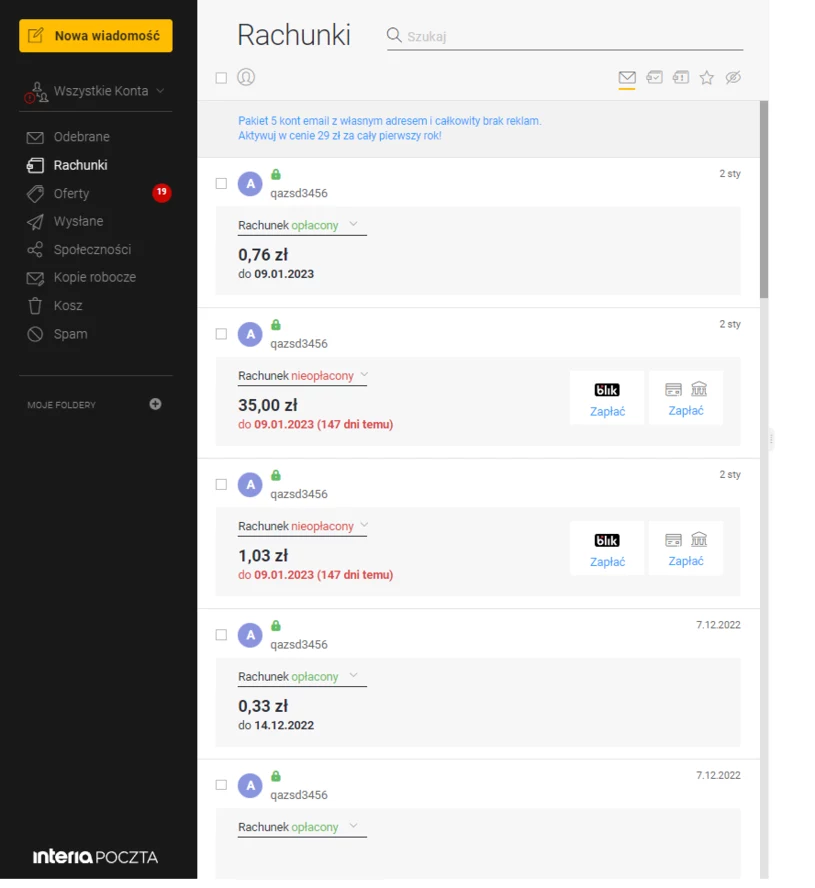
Task: Select the envelope all-messages filter icon
Action: (x=627, y=78)
